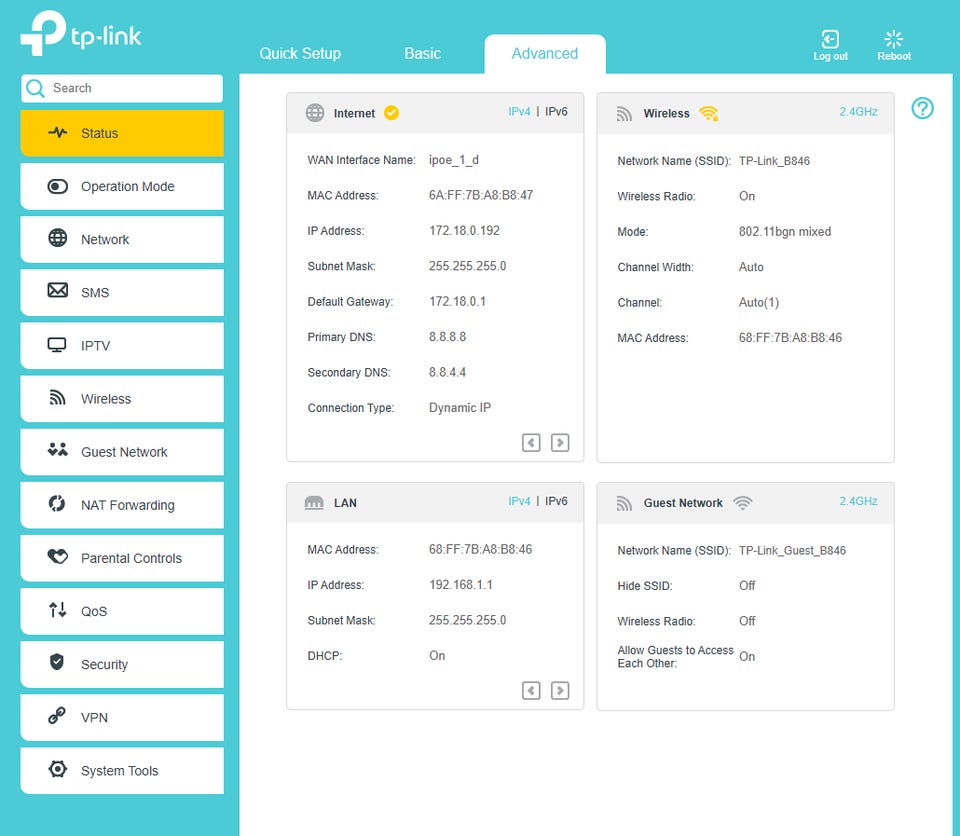Open the Security menu
Screen dimensions: 960x836
pyautogui.click(x=122, y=665)
